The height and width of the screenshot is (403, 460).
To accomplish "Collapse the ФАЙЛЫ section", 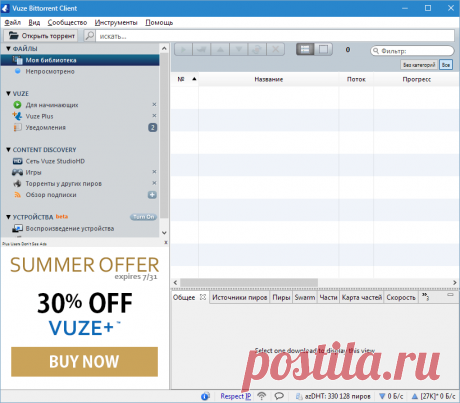I will (8, 49).
